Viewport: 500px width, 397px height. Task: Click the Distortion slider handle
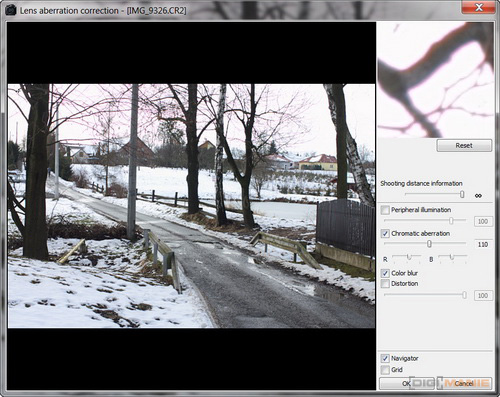pos(464,295)
